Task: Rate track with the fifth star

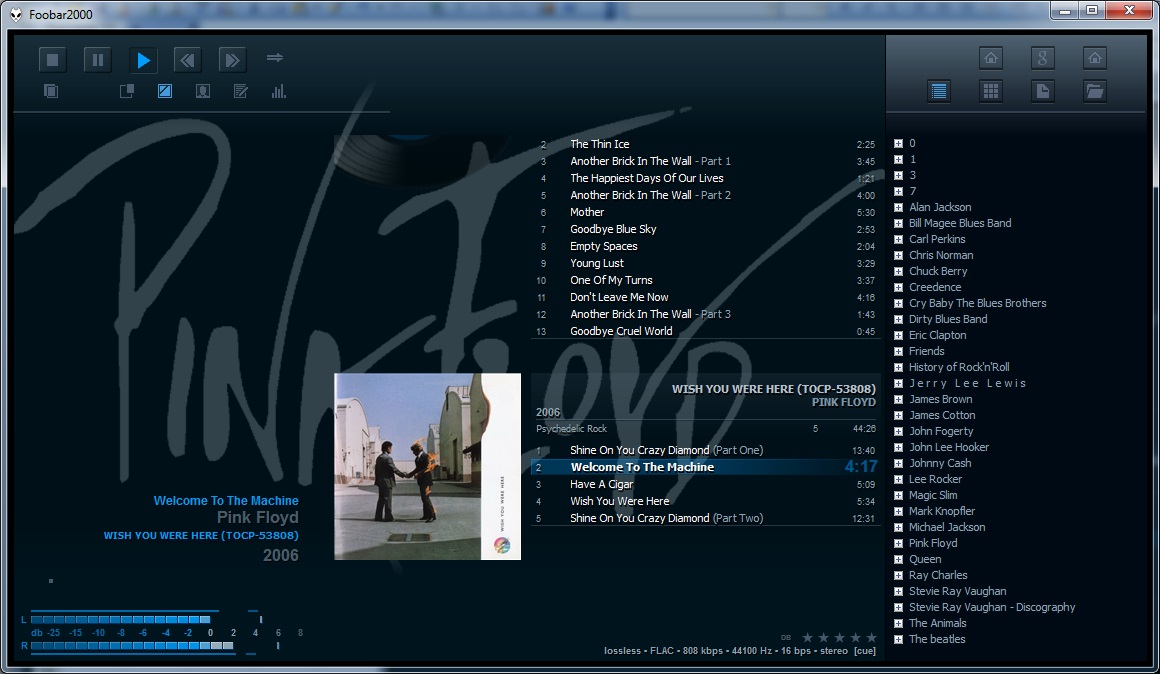Action: [x=871, y=637]
